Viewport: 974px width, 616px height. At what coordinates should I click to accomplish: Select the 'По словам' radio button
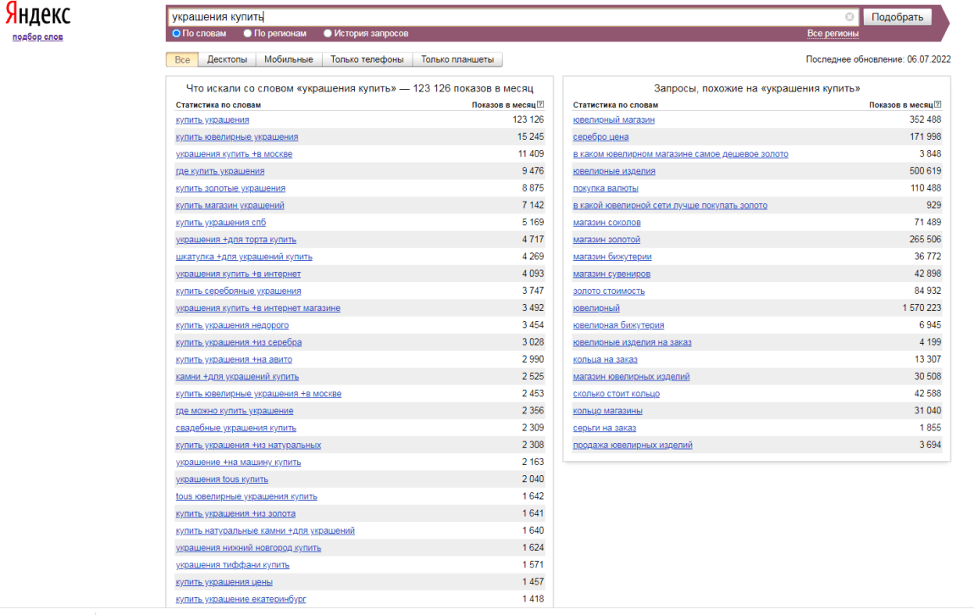coord(176,34)
